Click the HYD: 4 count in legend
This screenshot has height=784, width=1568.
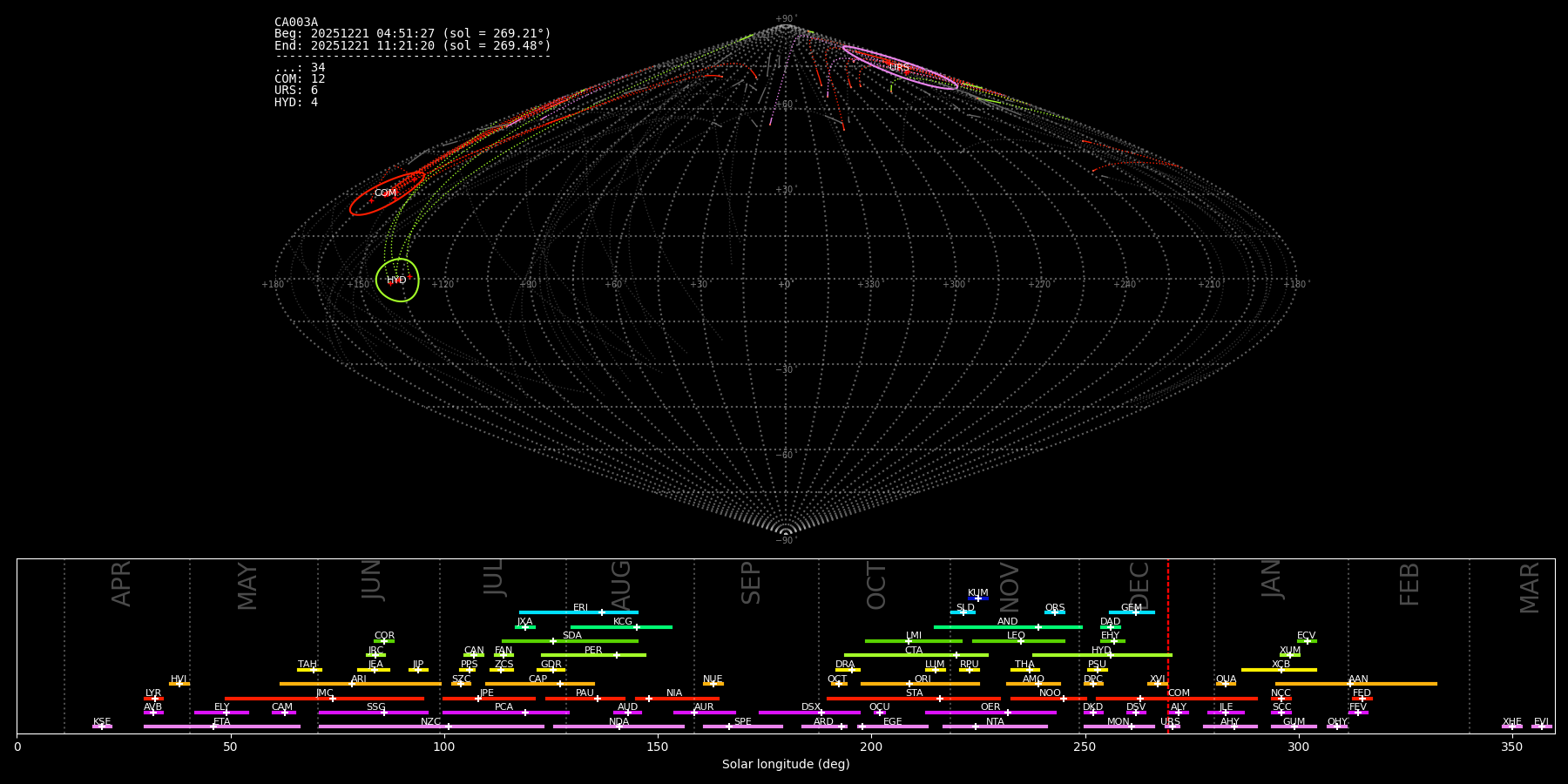click(x=296, y=103)
